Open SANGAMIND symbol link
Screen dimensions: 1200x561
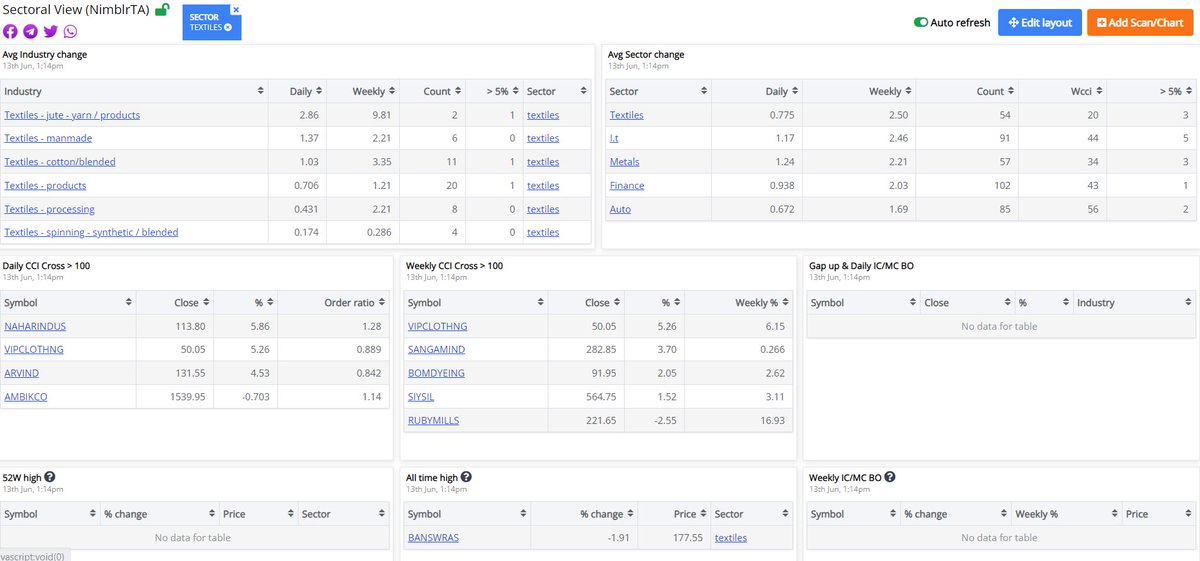point(436,350)
